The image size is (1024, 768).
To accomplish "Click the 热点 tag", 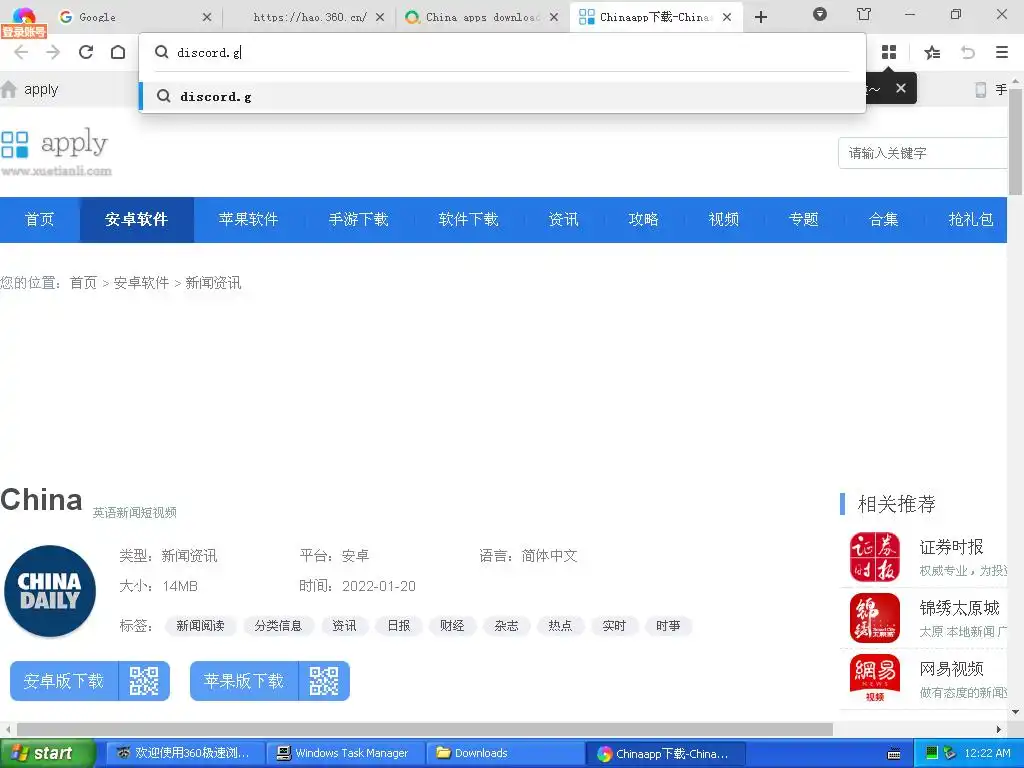I will click(x=560, y=626).
